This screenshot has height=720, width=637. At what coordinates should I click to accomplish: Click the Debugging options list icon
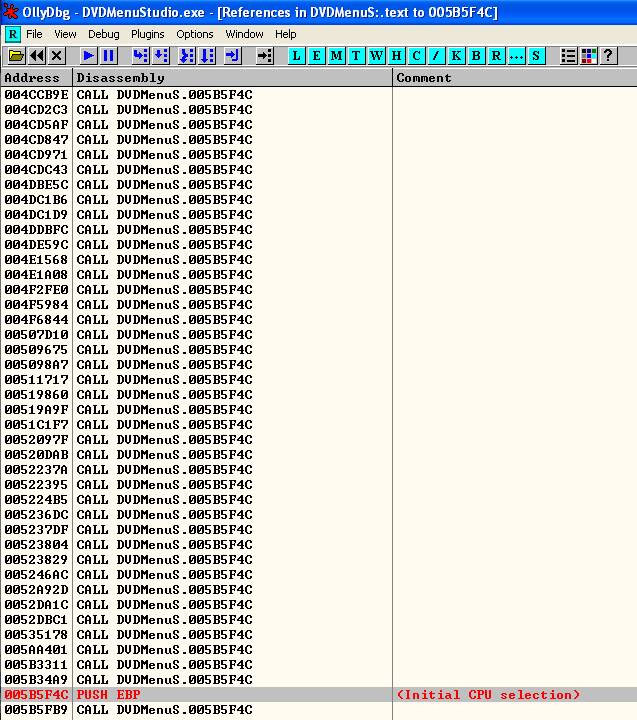point(568,56)
